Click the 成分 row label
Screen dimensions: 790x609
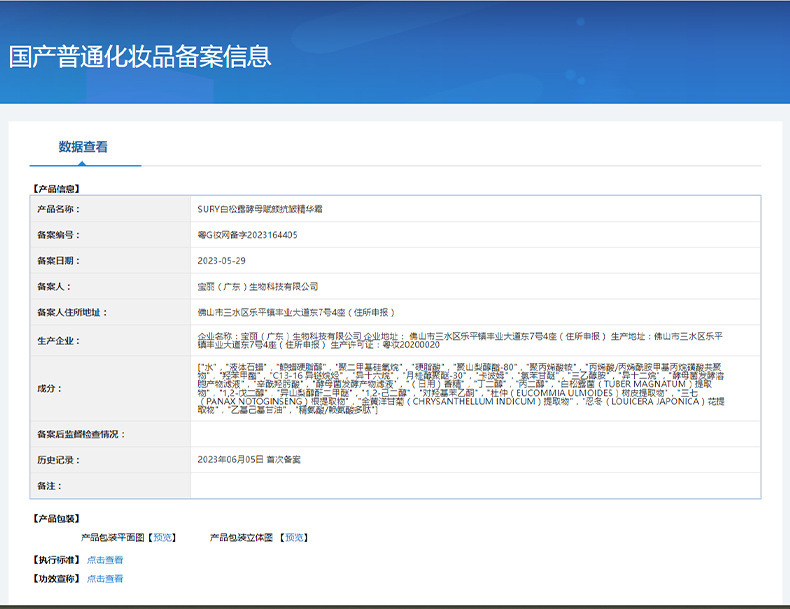click(x=49, y=388)
